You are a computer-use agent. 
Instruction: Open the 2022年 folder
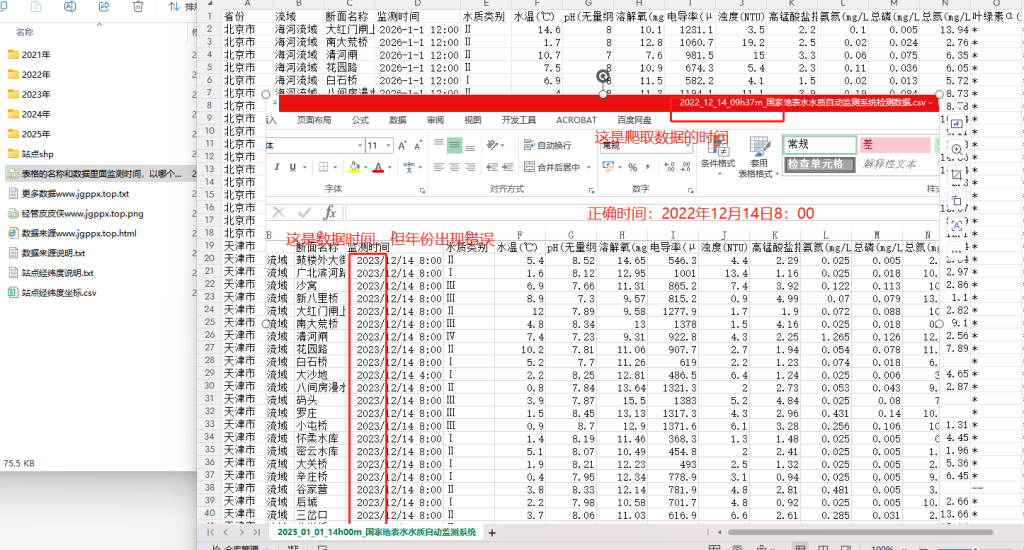29,74
